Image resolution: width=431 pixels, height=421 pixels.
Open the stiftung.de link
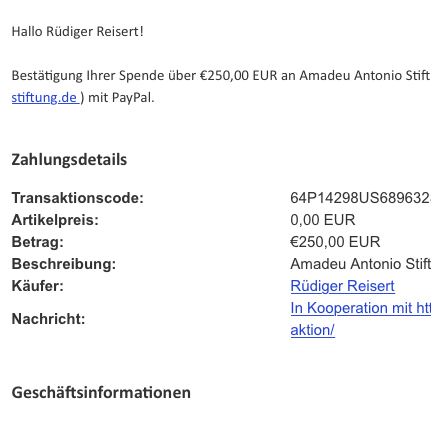45,98
